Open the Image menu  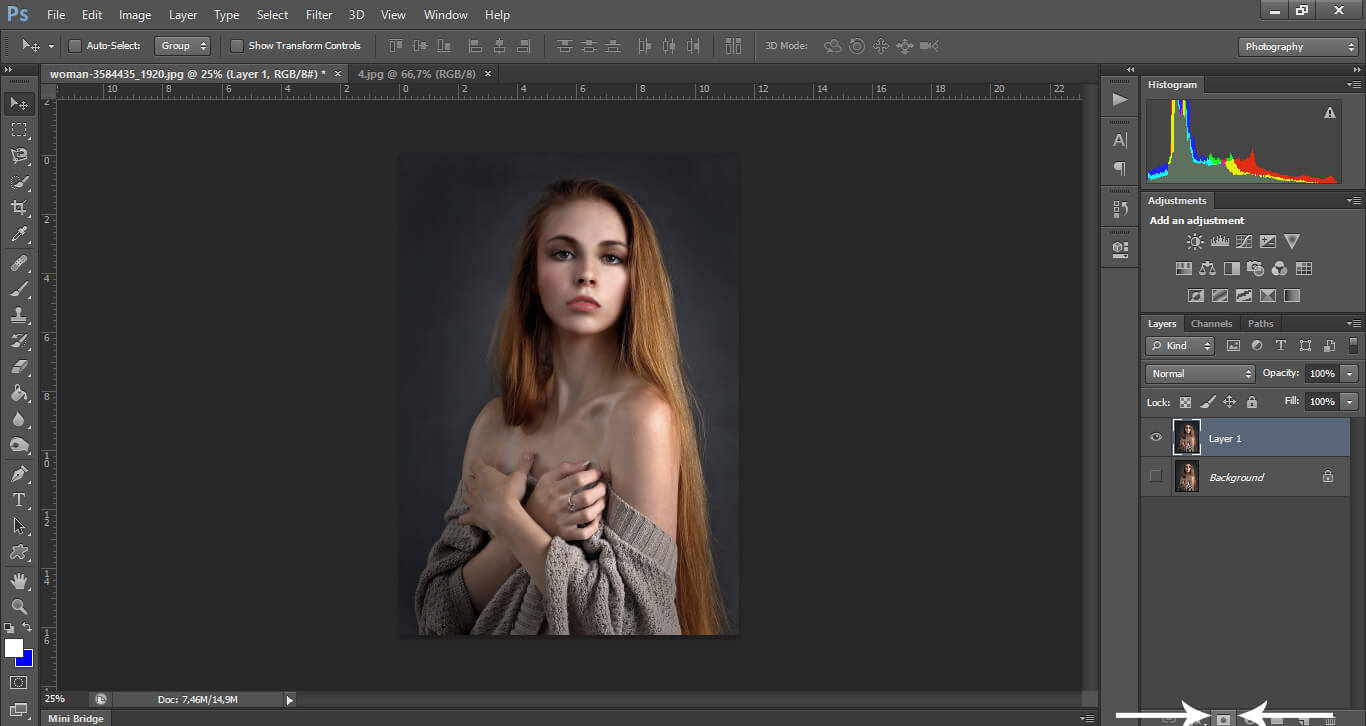135,15
